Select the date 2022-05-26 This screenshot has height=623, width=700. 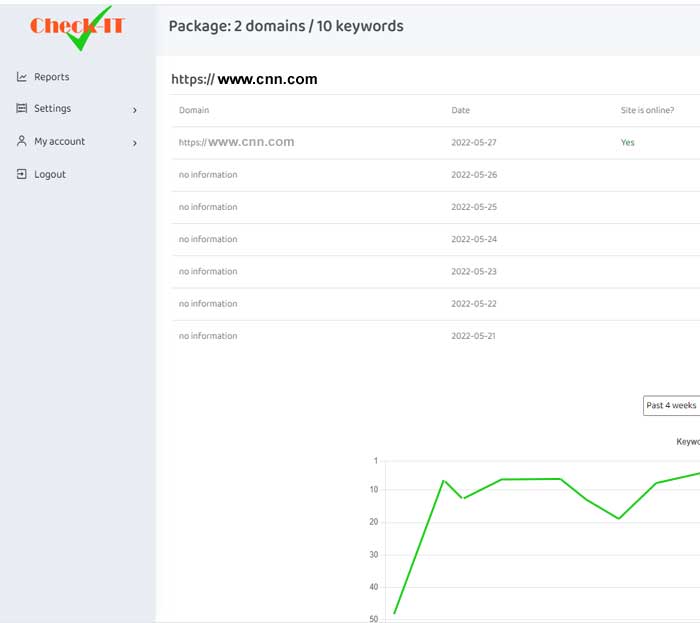(x=474, y=174)
